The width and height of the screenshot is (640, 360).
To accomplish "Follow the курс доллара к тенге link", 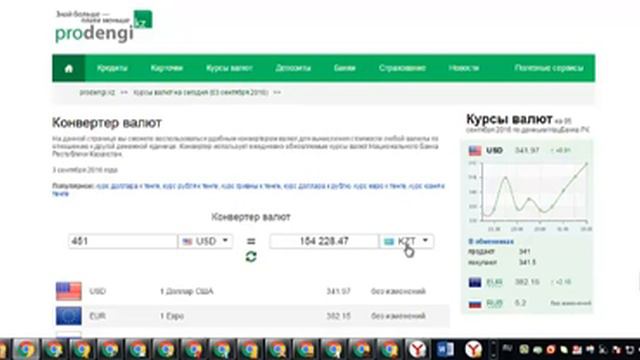I will click(x=128, y=186).
